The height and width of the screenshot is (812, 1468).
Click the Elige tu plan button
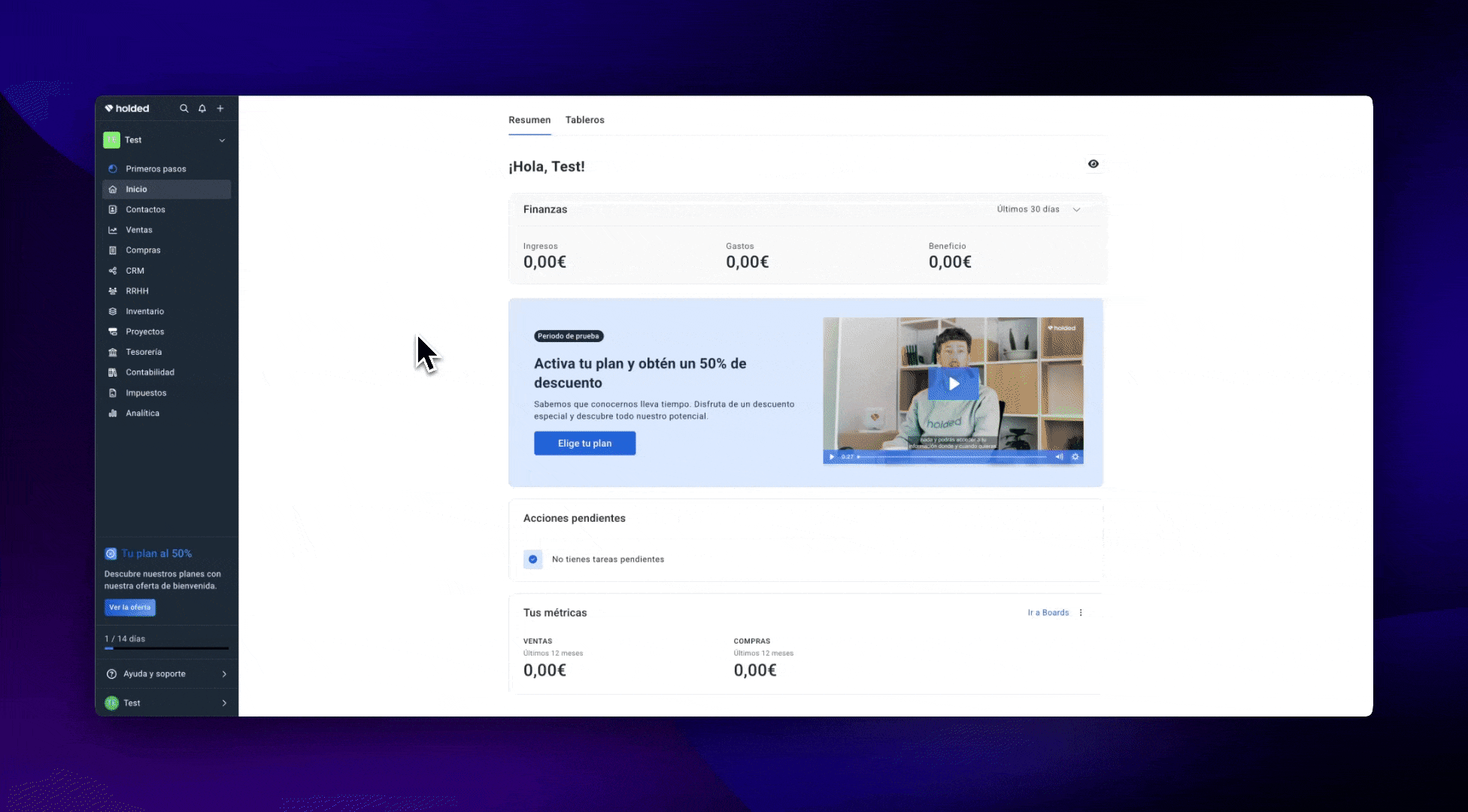coord(584,444)
